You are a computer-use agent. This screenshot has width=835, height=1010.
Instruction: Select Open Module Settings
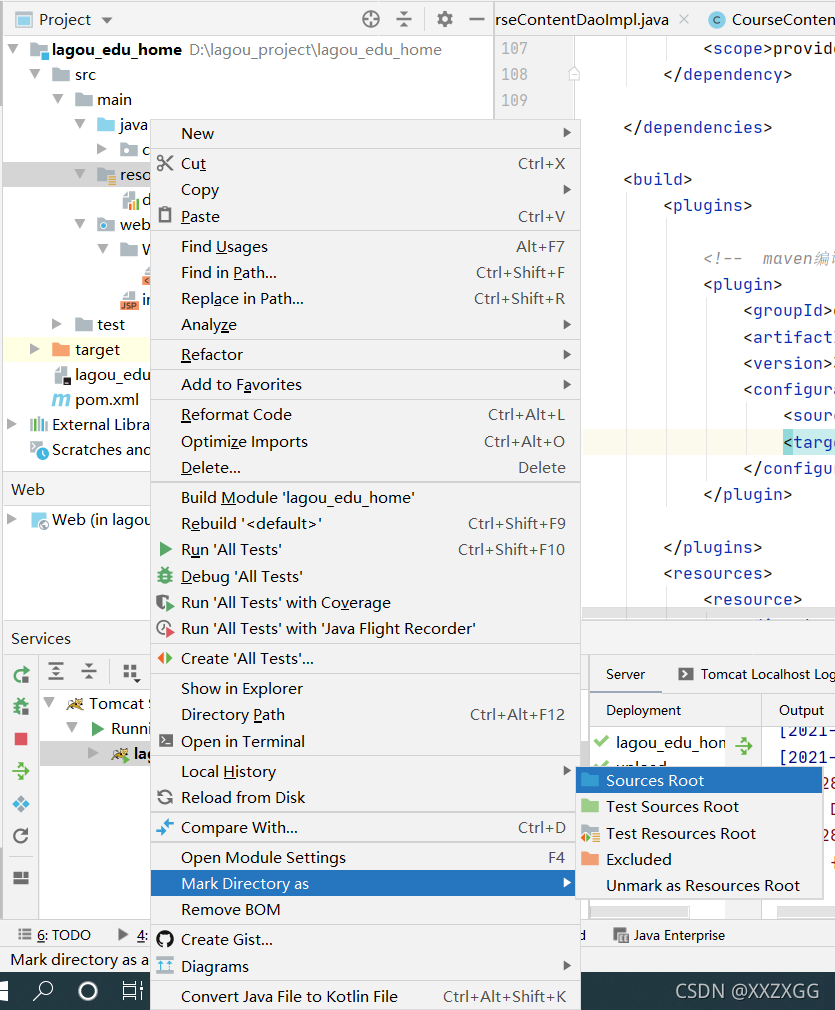(x=365, y=857)
